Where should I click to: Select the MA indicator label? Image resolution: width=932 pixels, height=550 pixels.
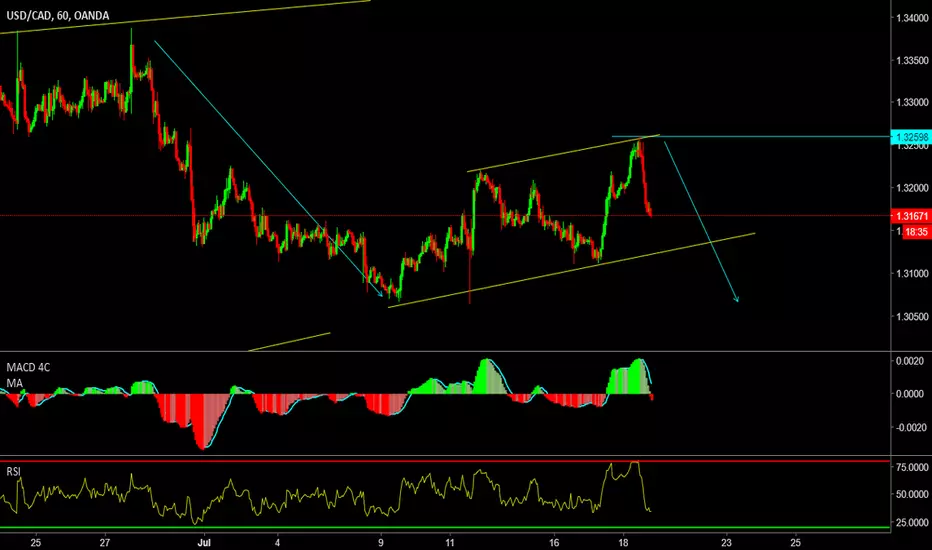click(14, 383)
